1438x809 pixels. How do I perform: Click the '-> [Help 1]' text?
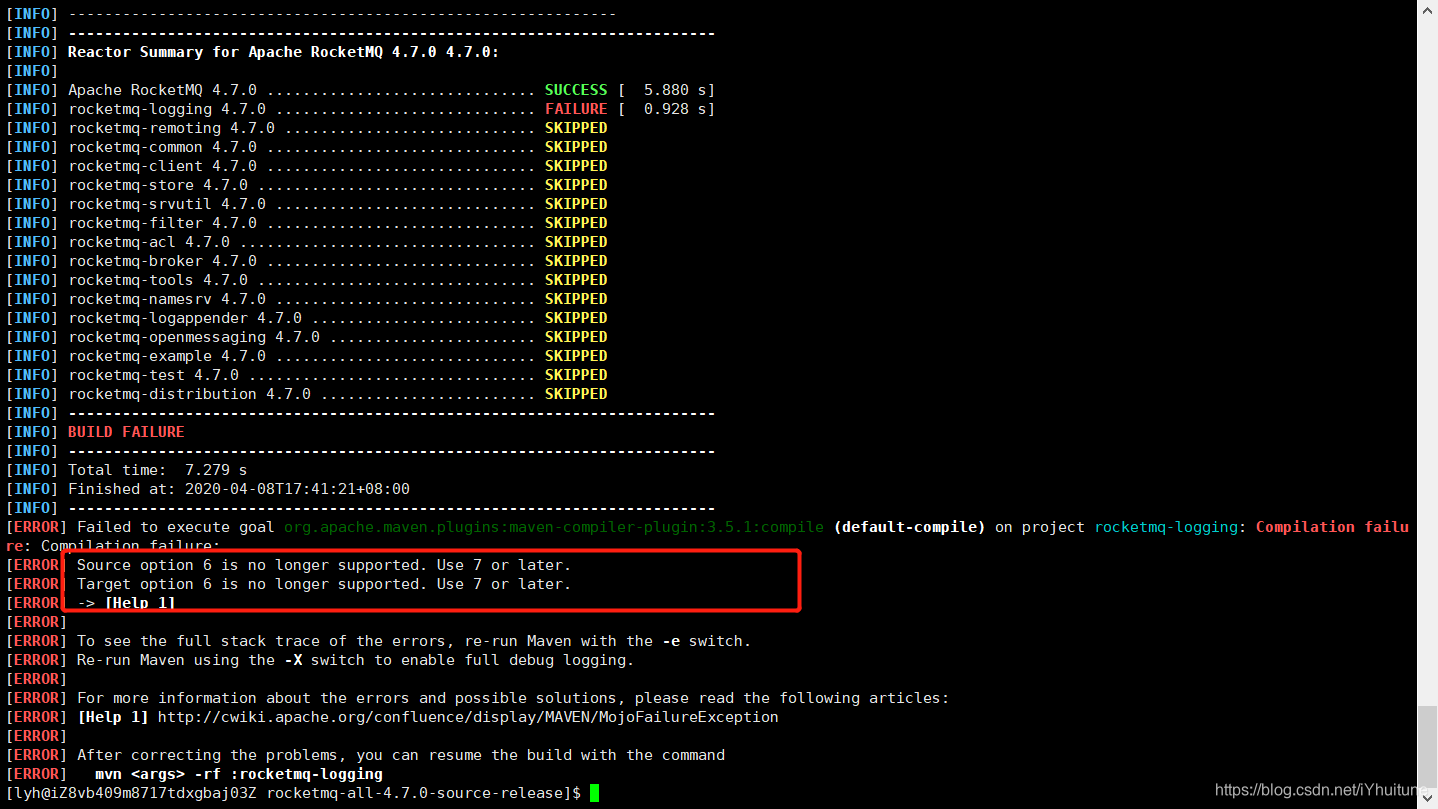click(126, 603)
